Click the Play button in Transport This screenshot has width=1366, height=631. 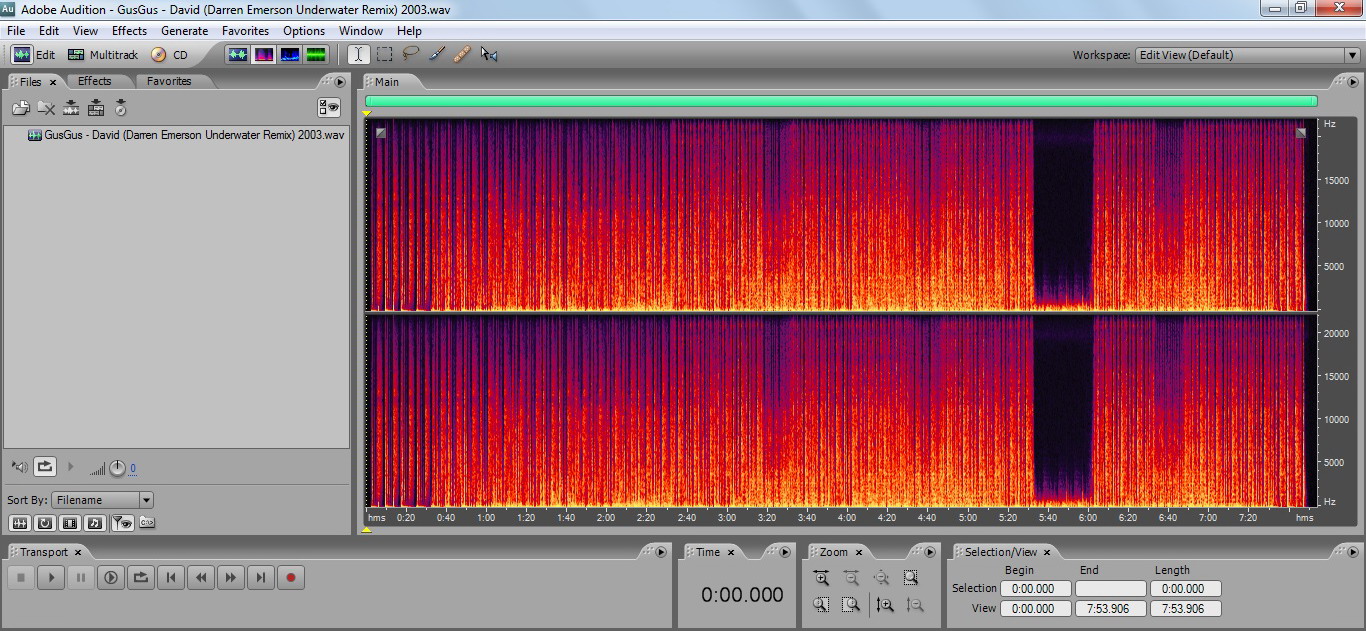51,577
